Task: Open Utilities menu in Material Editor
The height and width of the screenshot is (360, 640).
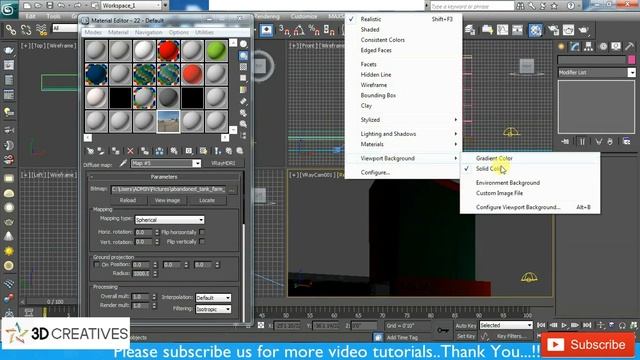Action: (204, 32)
